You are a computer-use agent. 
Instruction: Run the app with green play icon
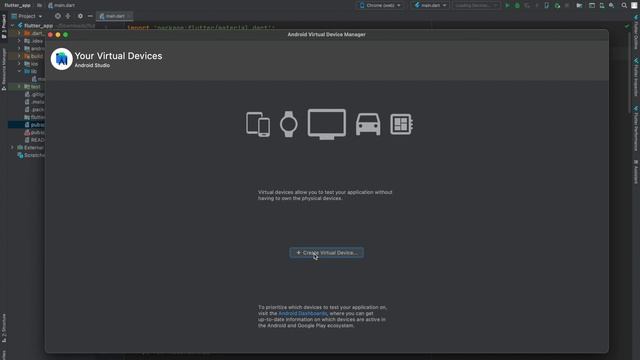coord(507,5)
